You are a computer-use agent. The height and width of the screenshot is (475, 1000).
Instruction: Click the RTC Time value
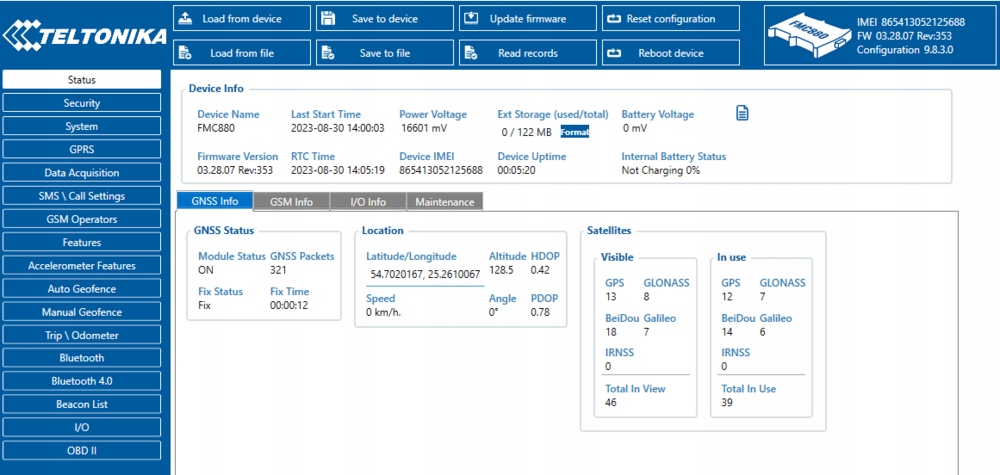[x=337, y=170]
